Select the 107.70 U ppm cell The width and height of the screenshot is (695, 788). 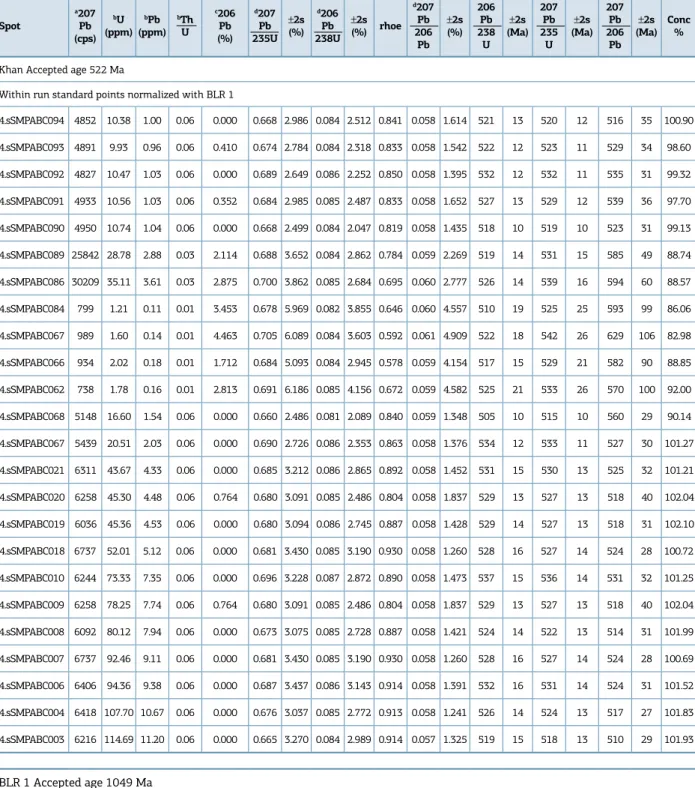tap(119, 713)
